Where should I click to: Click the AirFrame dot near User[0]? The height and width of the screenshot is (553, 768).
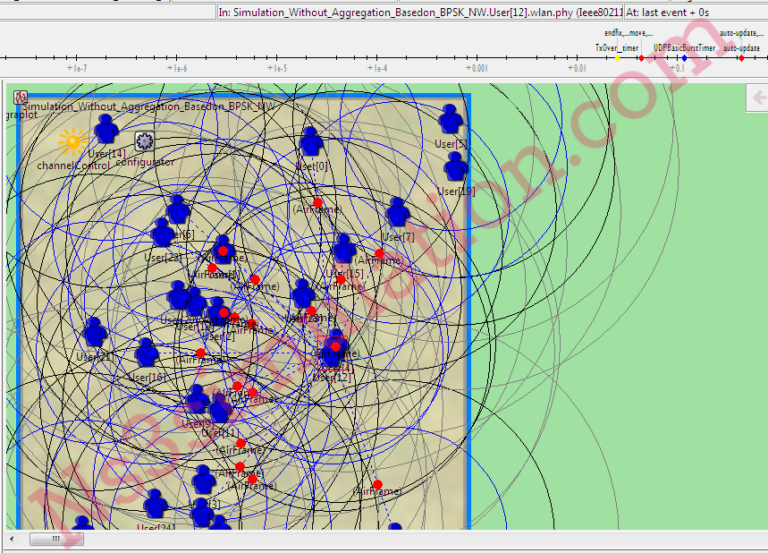[x=318, y=202]
